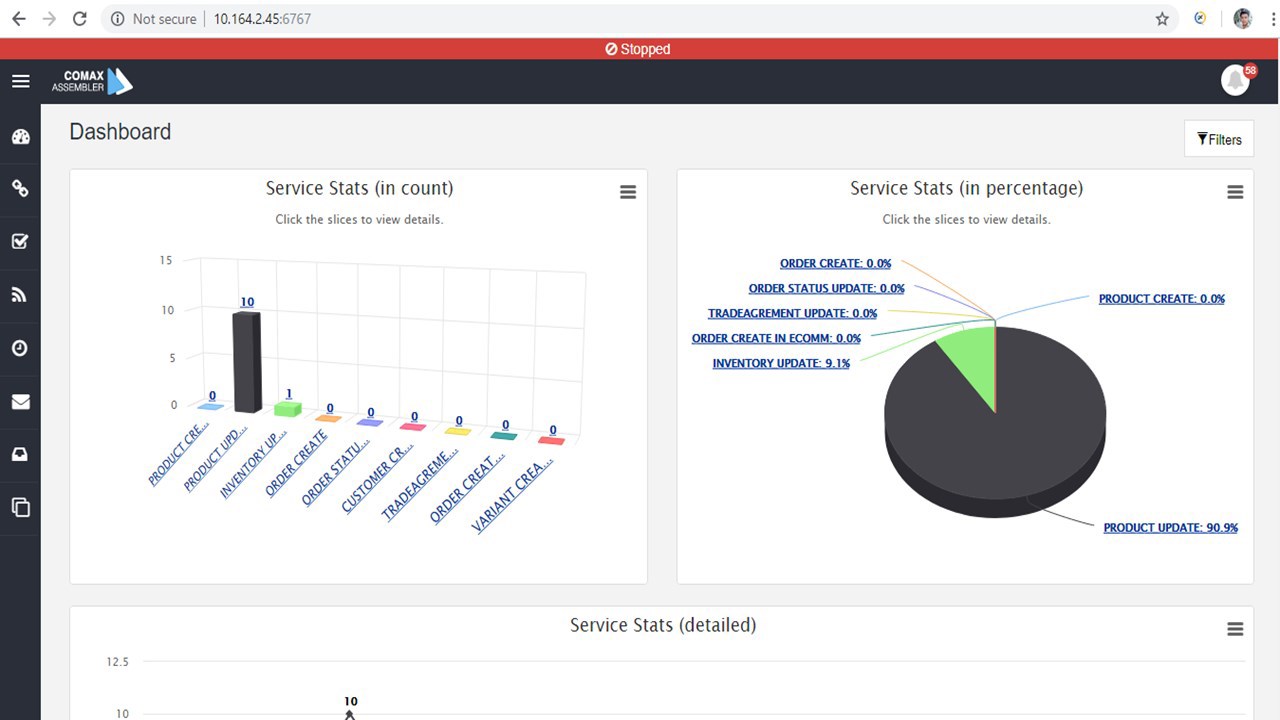Click the PRODUCT CREATE: 0.0% pie label
The image size is (1280, 720).
[x=1162, y=299]
